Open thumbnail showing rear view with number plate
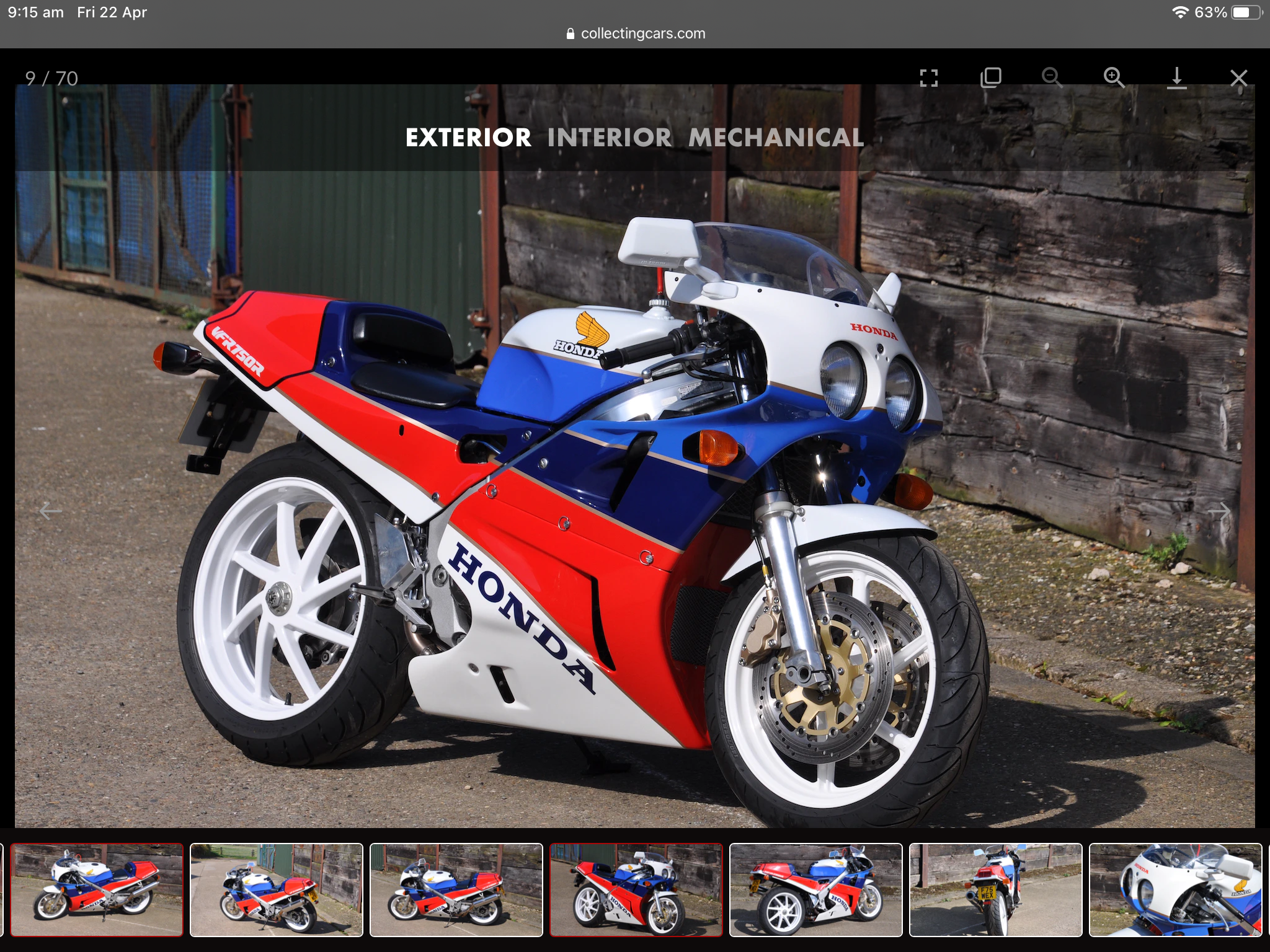Image resolution: width=1270 pixels, height=952 pixels. (996, 889)
